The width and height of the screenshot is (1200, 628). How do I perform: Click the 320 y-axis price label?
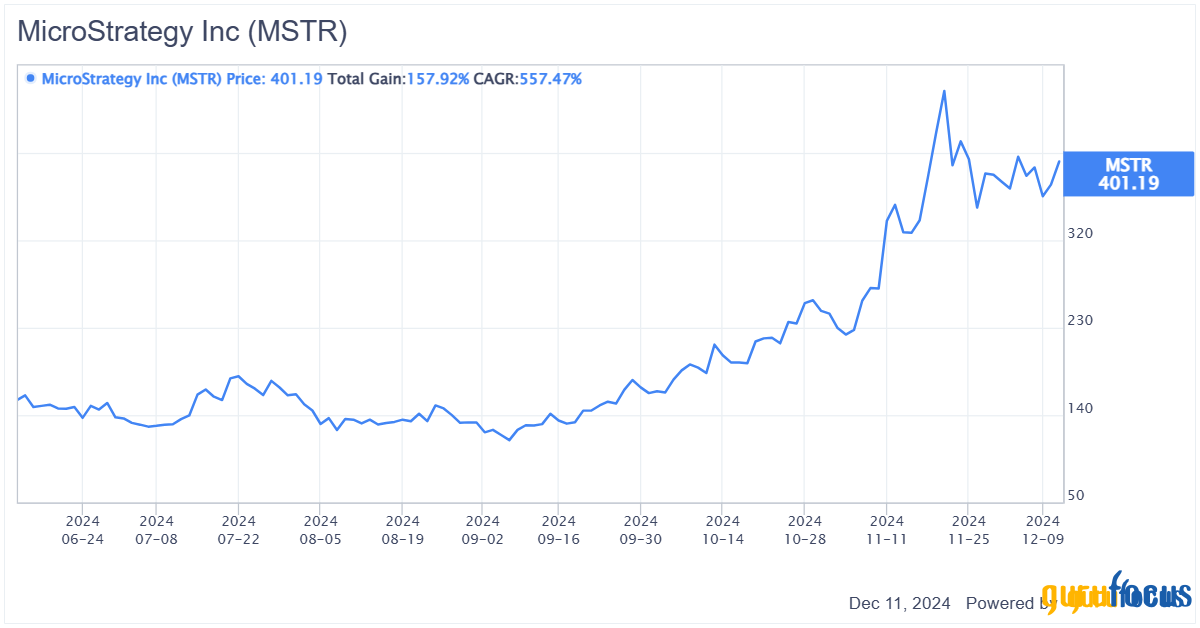1080,233
